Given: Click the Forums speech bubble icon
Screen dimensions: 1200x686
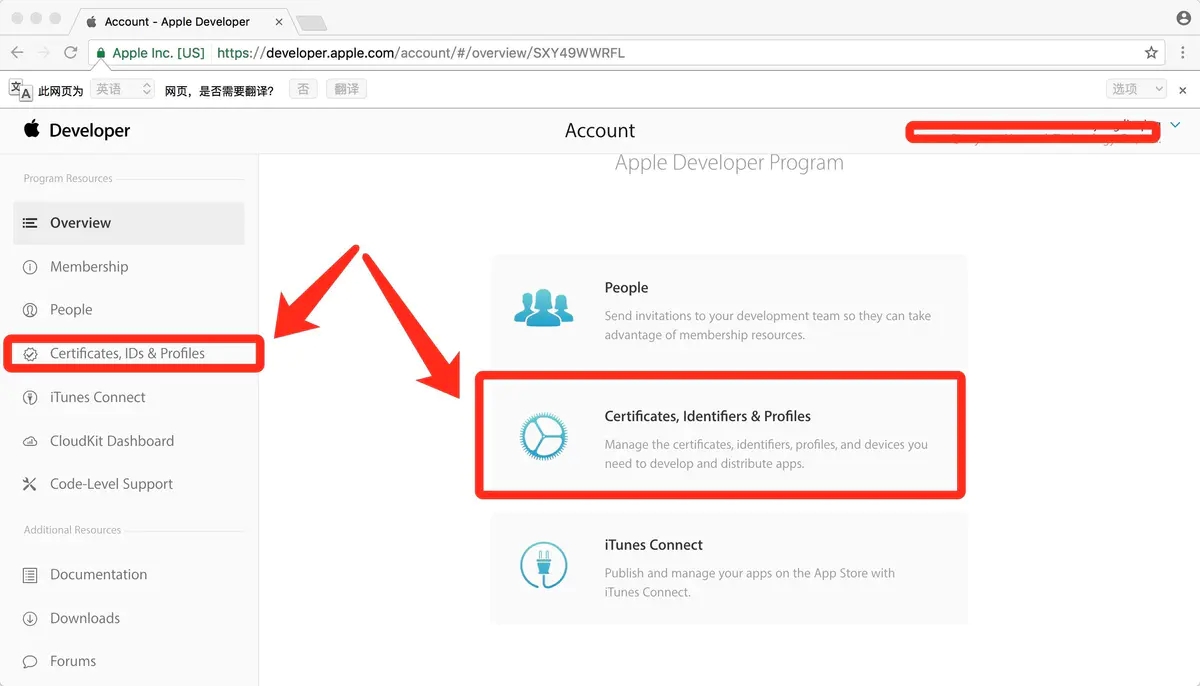Looking at the screenshot, I should point(30,661).
